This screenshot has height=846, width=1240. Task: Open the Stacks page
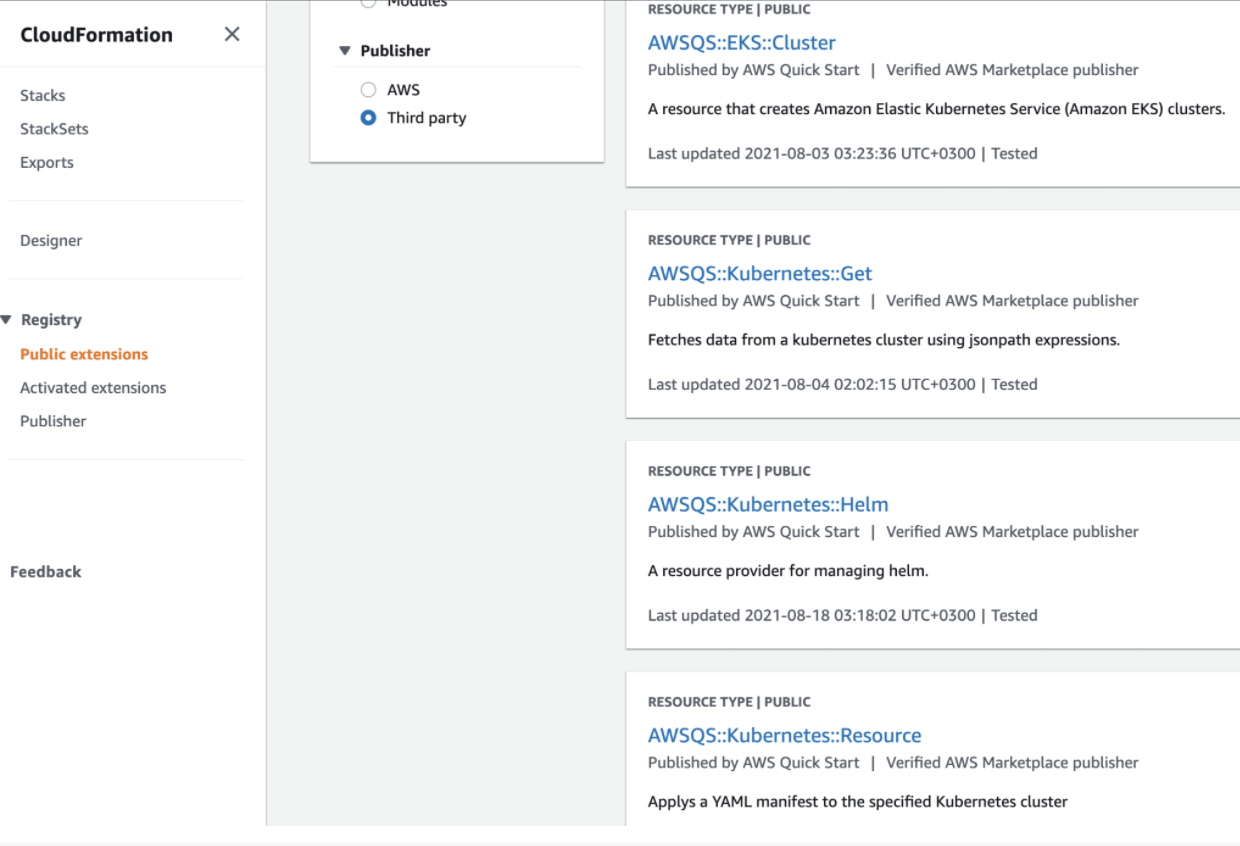(42, 95)
